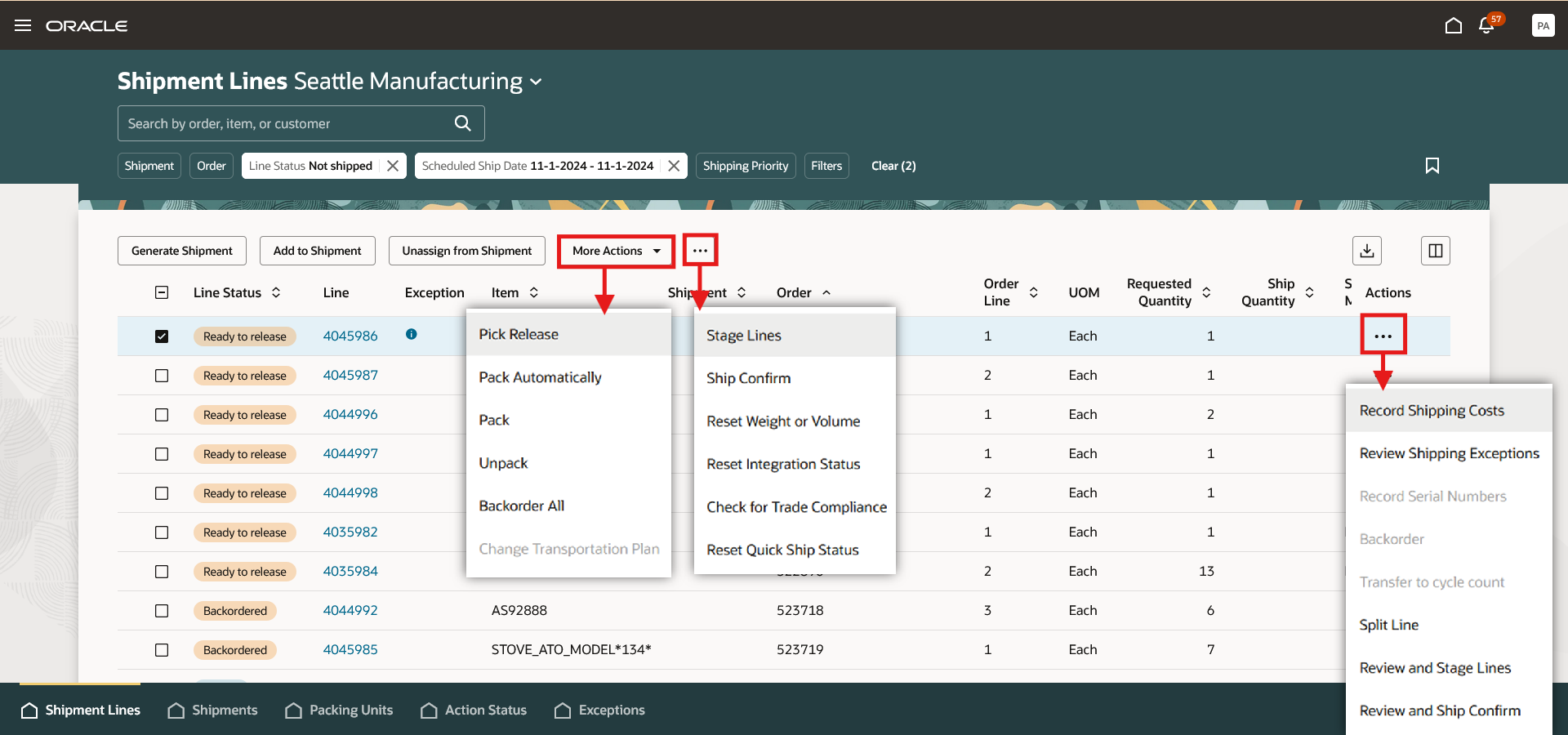Expand the Seattle Manufacturing organization chevron
Screen dimensions: 1568x735
click(536, 82)
